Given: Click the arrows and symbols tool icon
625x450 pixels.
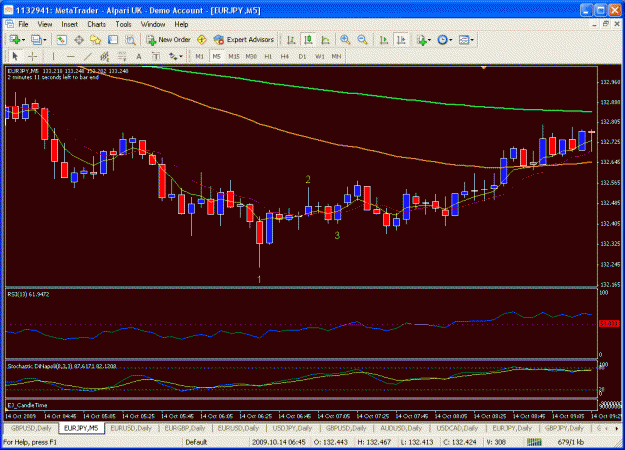Looking at the screenshot, I should tap(173, 56).
